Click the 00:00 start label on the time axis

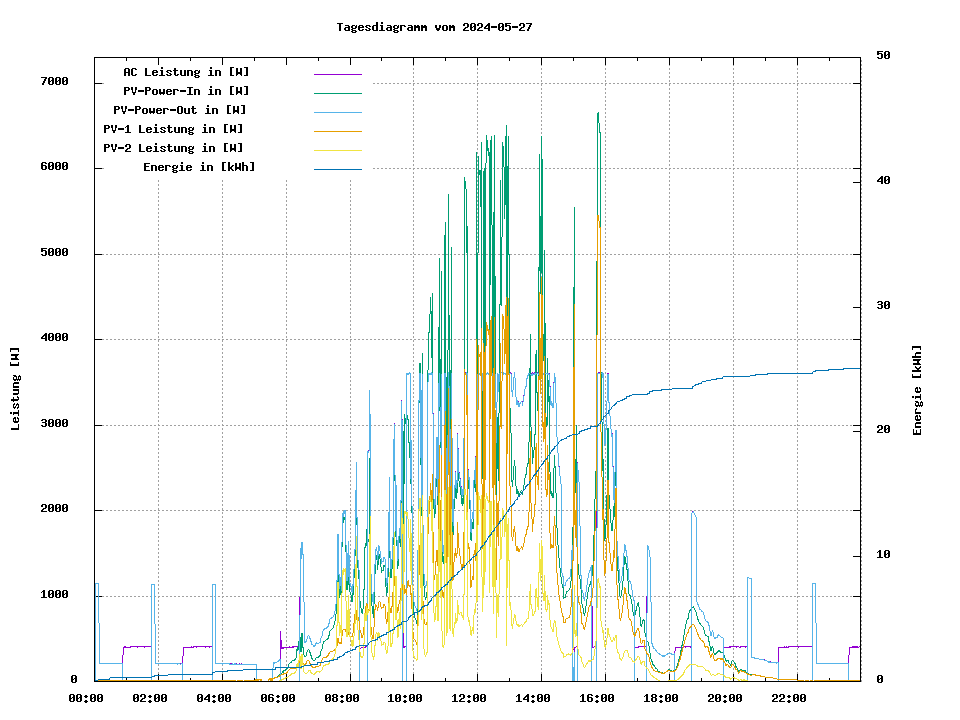point(86,698)
